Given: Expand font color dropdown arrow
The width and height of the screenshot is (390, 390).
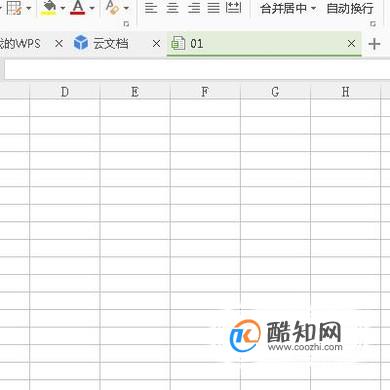Looking at the screenshot, I should click(x=92, y=8).
